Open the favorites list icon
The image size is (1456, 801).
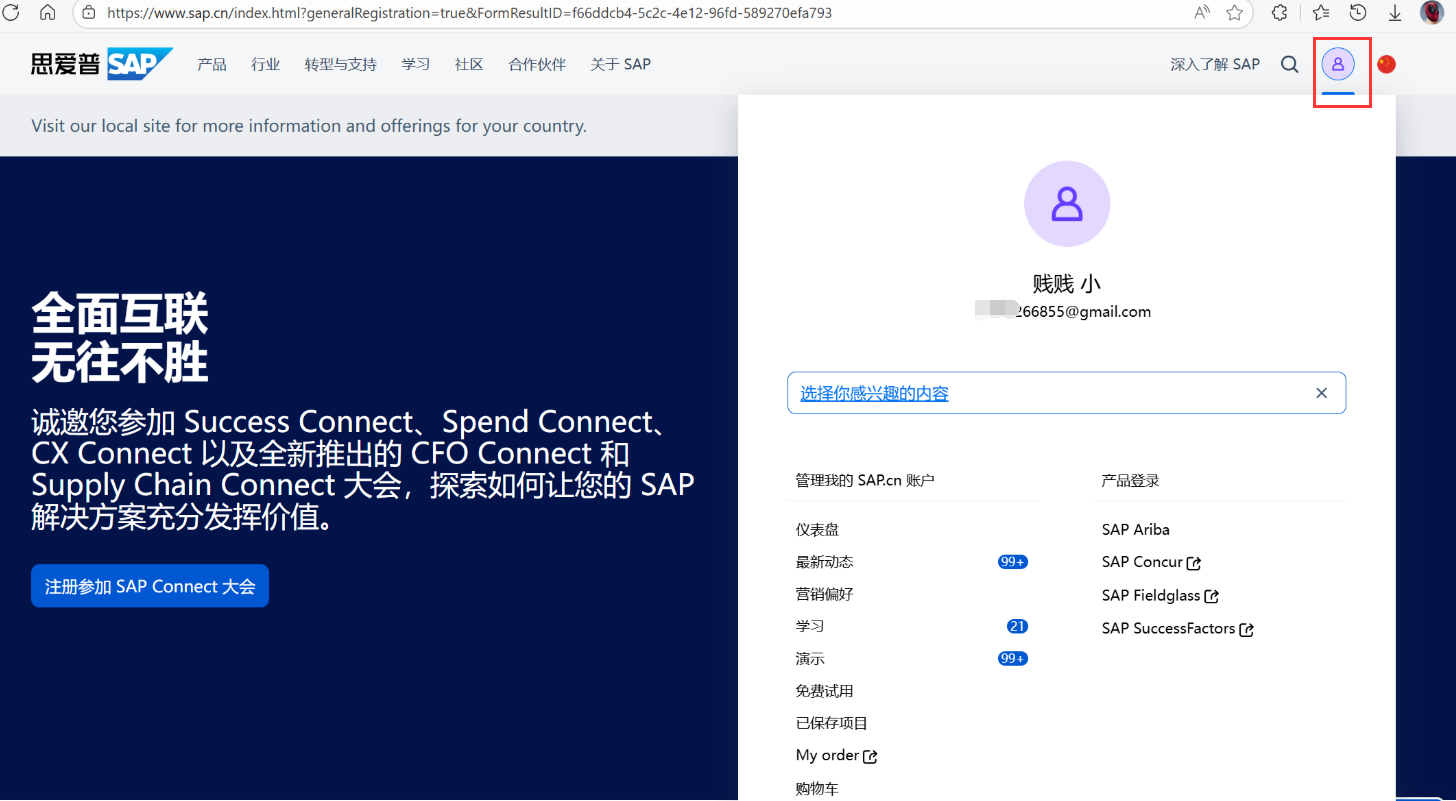pos(1321,13)
